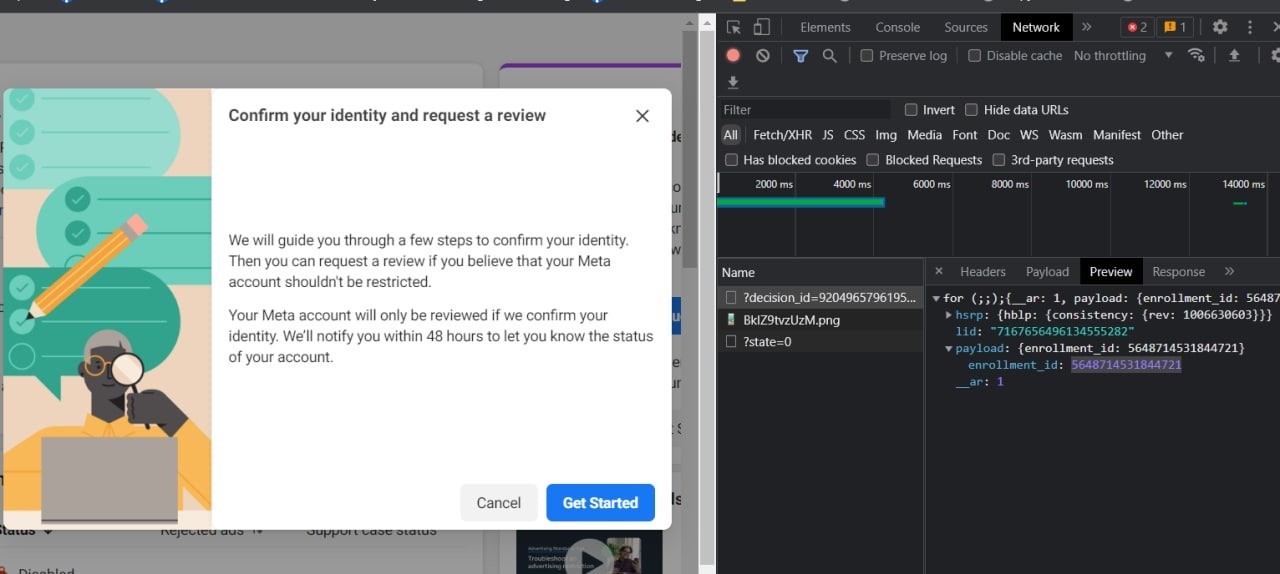1280x574 pixels.
Task: Enable the Preserve log checkbox
Action: tap(867, 55)
